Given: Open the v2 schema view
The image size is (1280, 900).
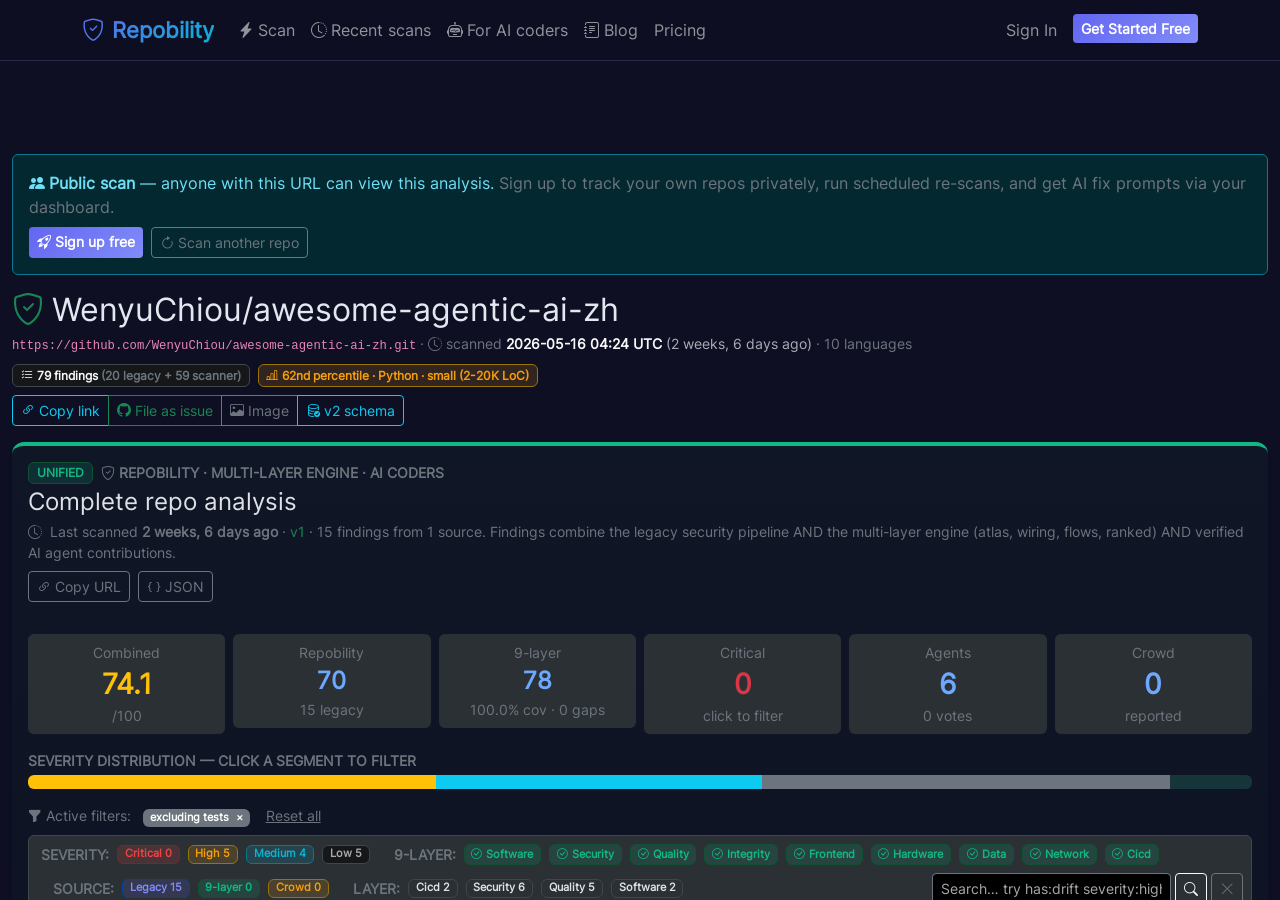Looking at the screenshot, I should click(x=350, y=410).
